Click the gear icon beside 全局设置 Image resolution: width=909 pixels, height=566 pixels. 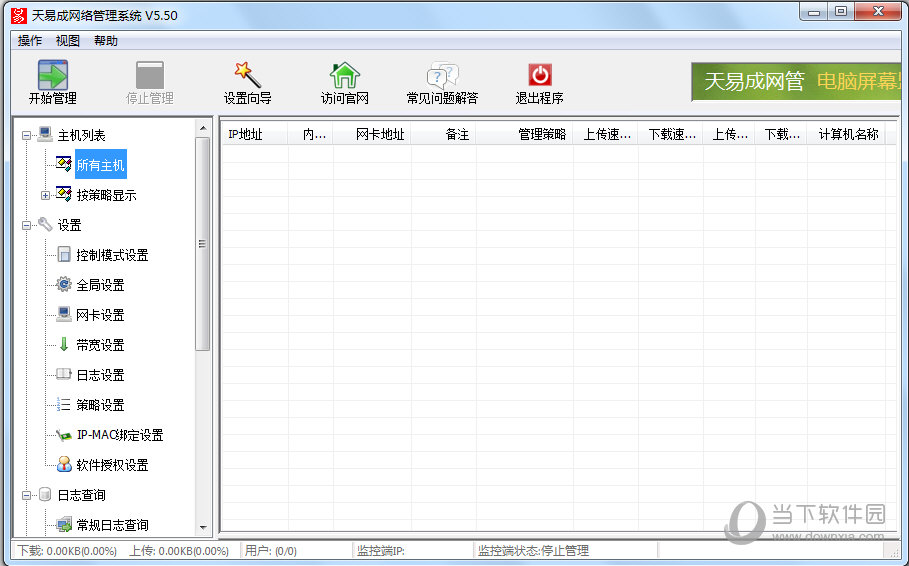coord(64,285)
